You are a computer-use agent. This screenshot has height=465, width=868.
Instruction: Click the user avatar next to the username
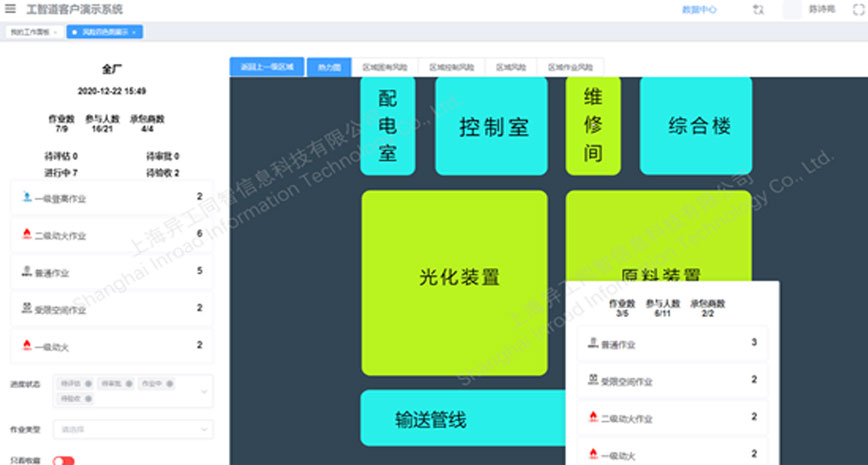(x=792, y=9)
